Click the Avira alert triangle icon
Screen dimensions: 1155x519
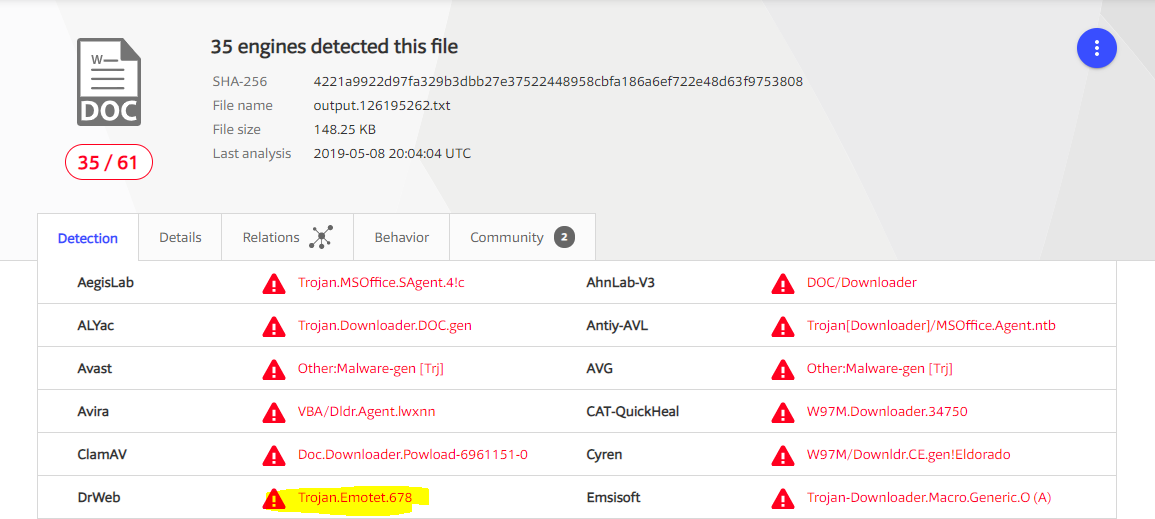tap(273, 412)
